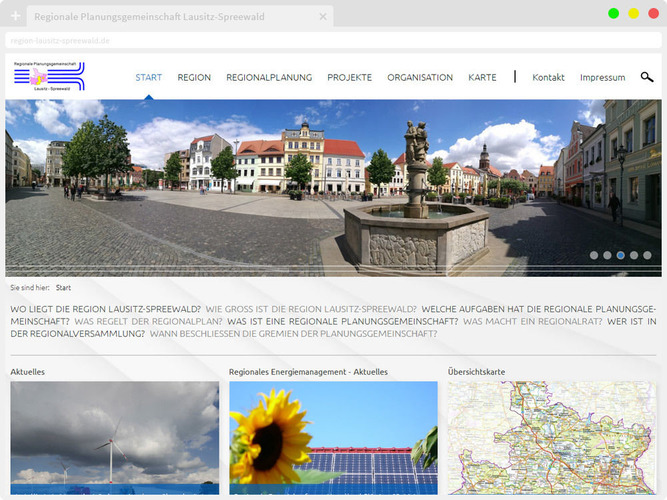
Task: Open the PROJEKTE menu item
Action: (x=349, y=77)
